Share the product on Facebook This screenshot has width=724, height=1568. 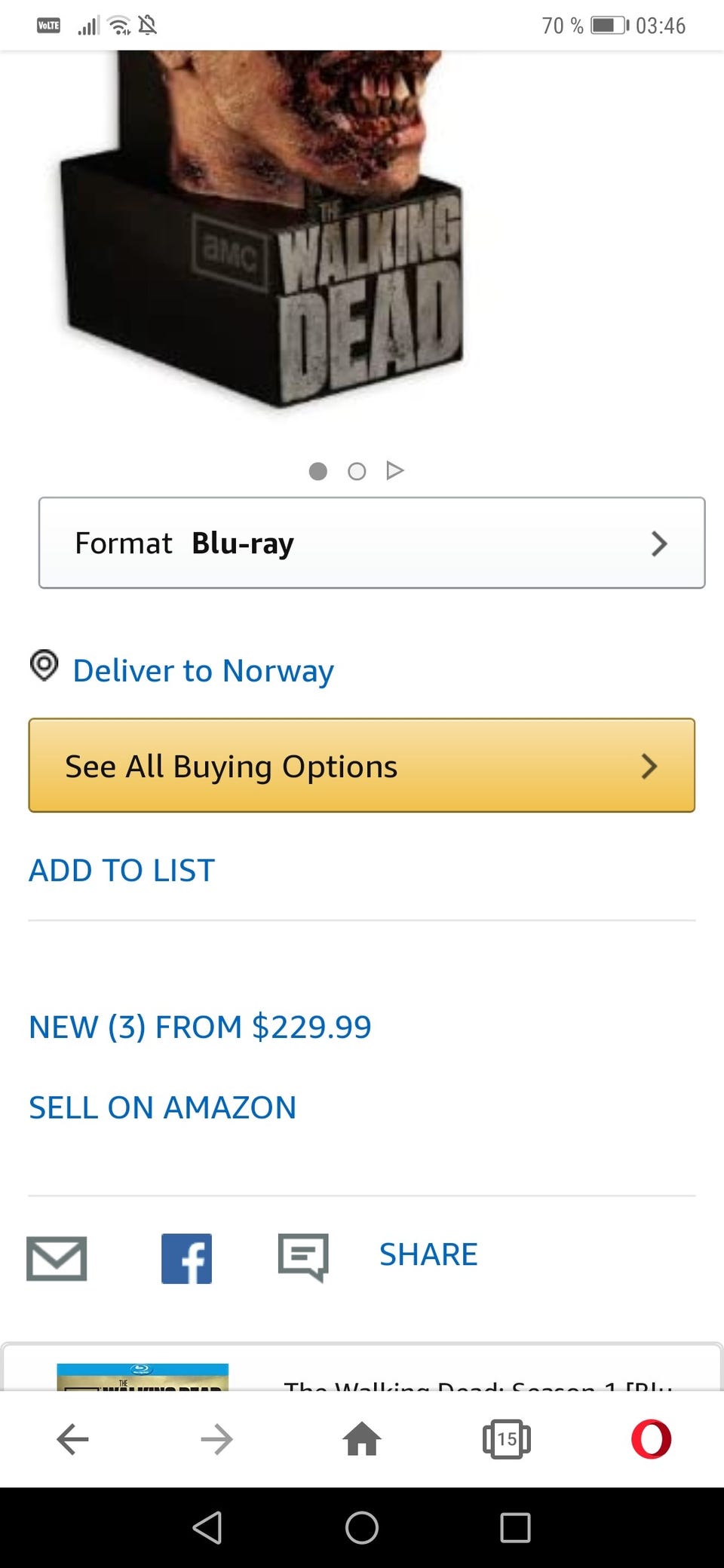(x=186, y=1257)
